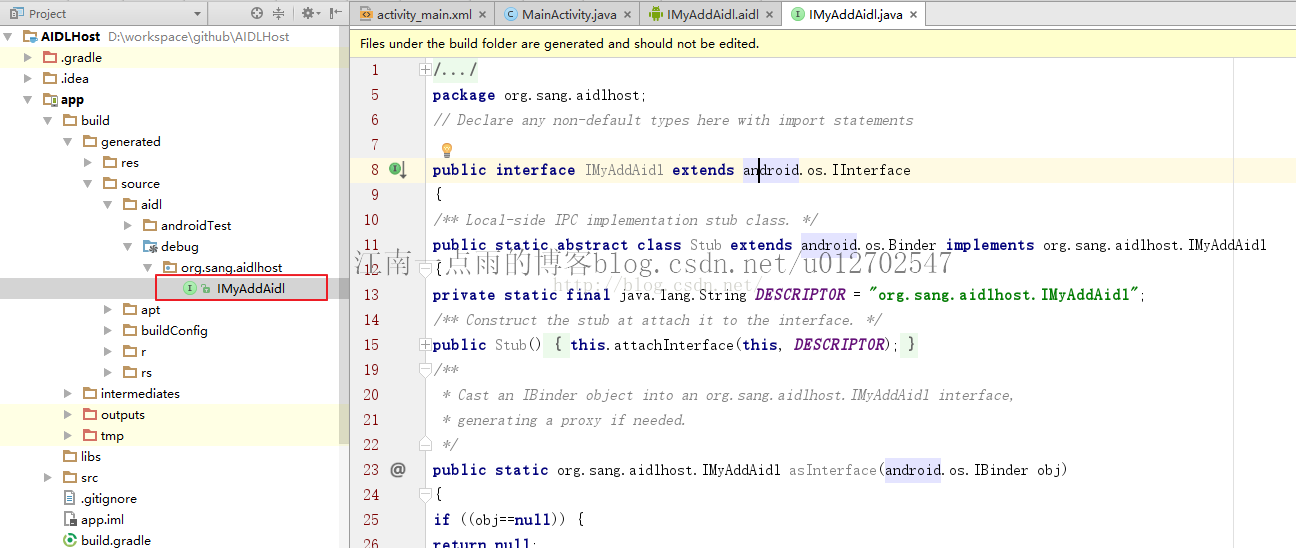The width and height of the screenshot is (1296, 548).
Task: Click the implemented-interface gutter icon on line 8
Action: coord(397,170)
